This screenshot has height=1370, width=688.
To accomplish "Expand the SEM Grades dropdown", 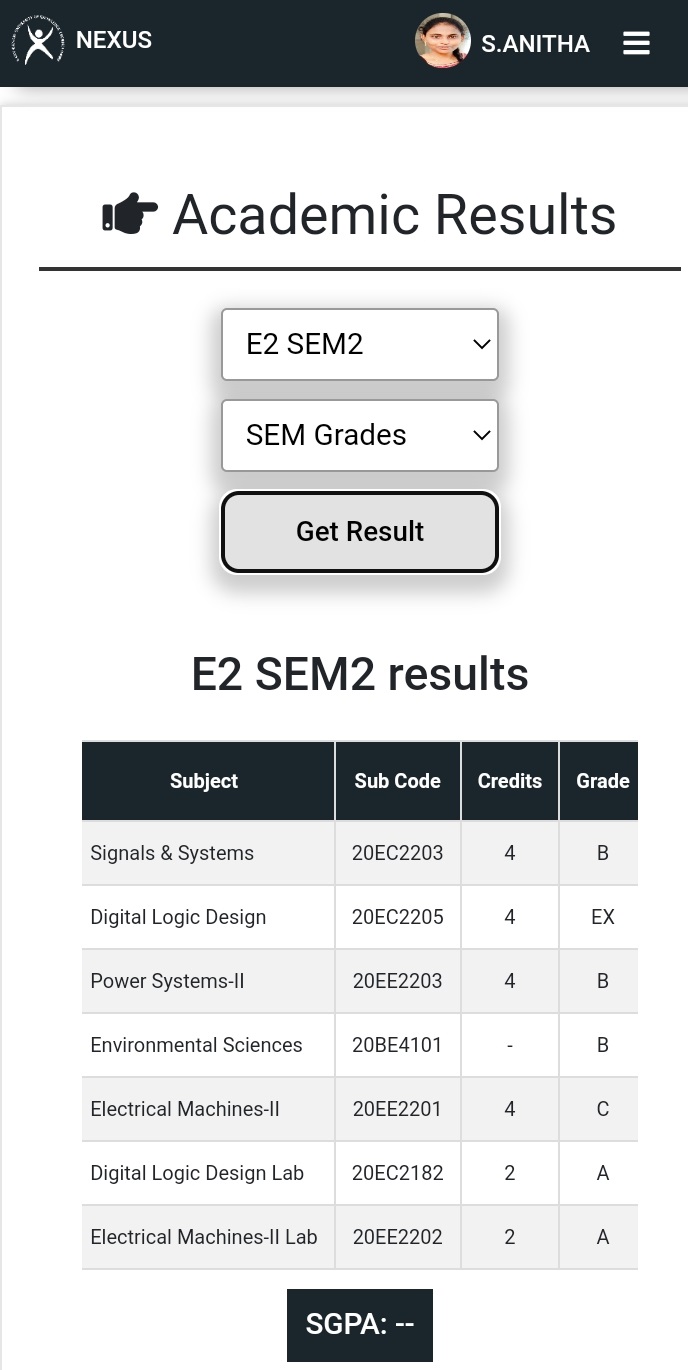I will (x=360, y=435).
